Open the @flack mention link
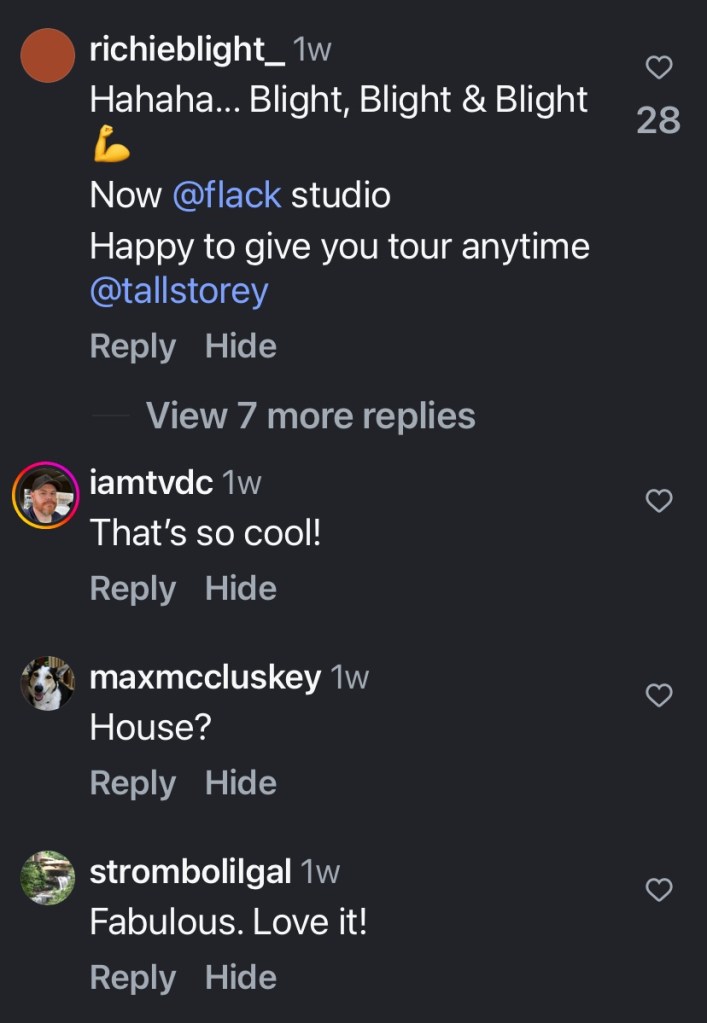 [x=227, y=195]
